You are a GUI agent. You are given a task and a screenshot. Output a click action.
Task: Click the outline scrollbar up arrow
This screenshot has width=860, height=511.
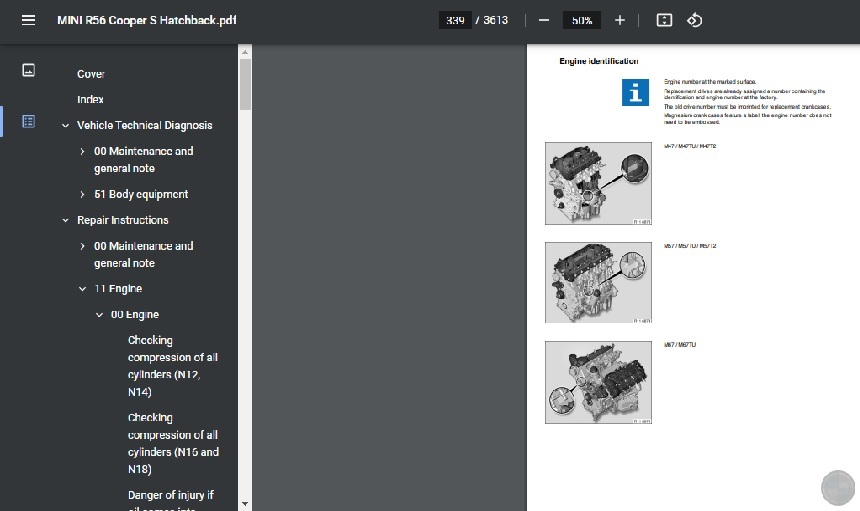point(245,52)
